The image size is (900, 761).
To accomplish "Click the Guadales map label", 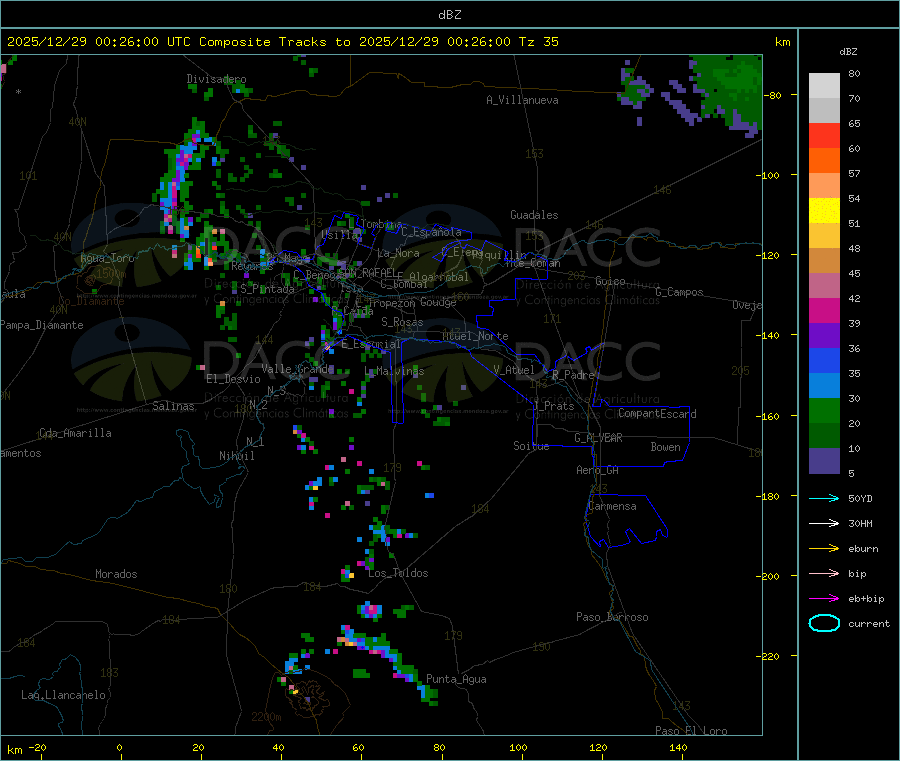I will (x=534, y=215).
